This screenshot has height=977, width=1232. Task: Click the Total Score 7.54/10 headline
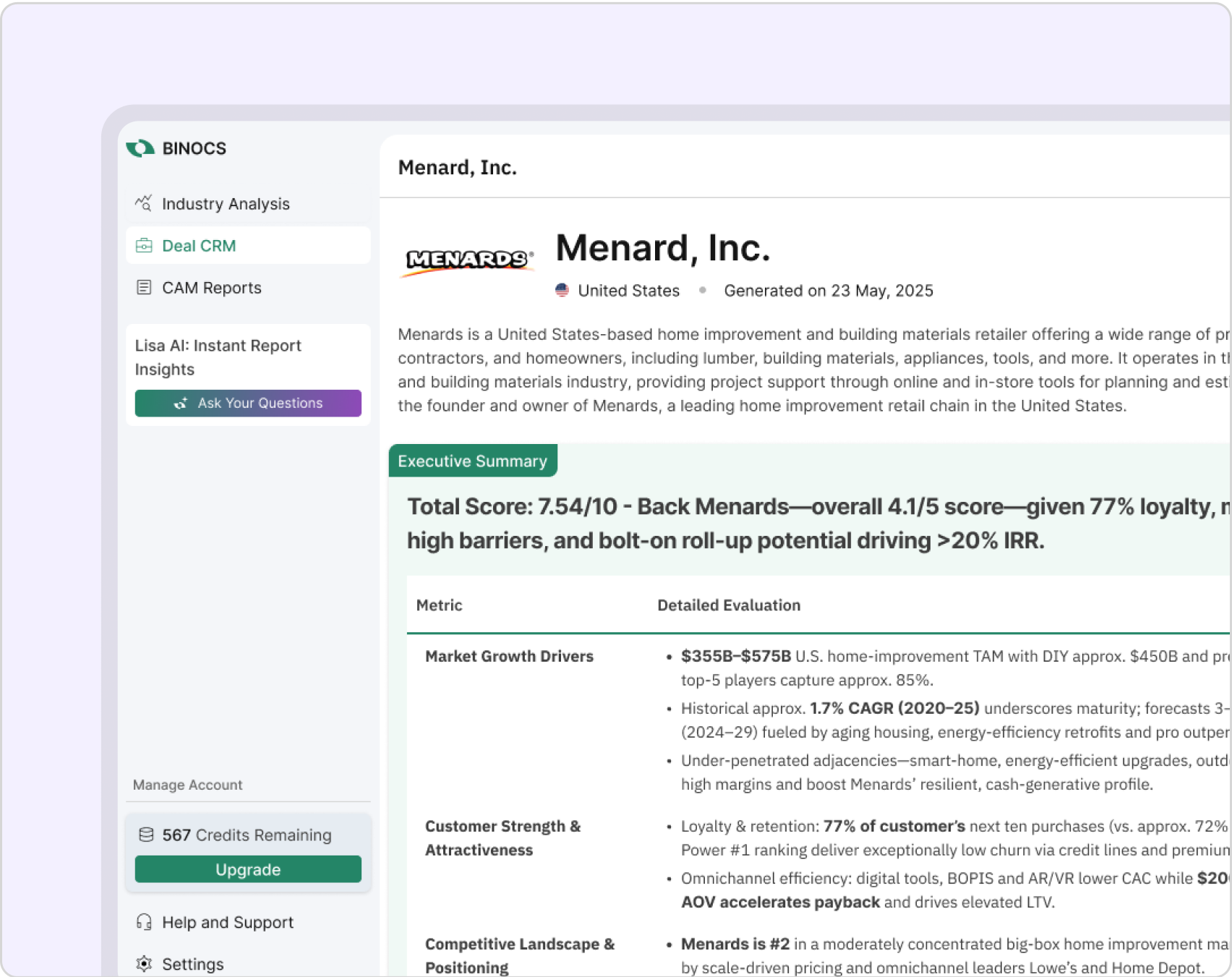(x=818, y=524)
